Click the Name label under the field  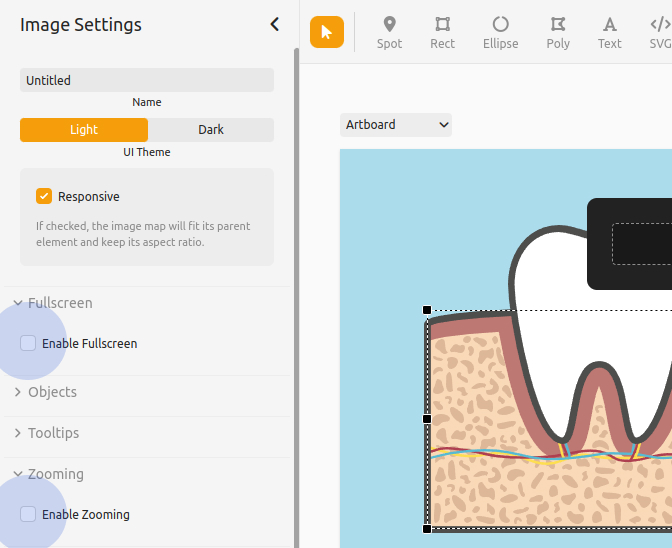147,102
